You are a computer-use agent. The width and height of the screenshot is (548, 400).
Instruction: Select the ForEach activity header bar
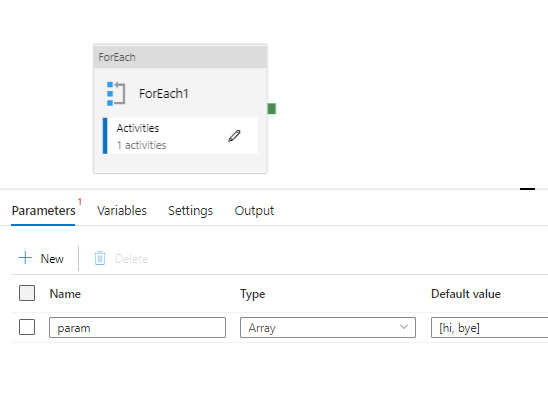tap(180, 57)
